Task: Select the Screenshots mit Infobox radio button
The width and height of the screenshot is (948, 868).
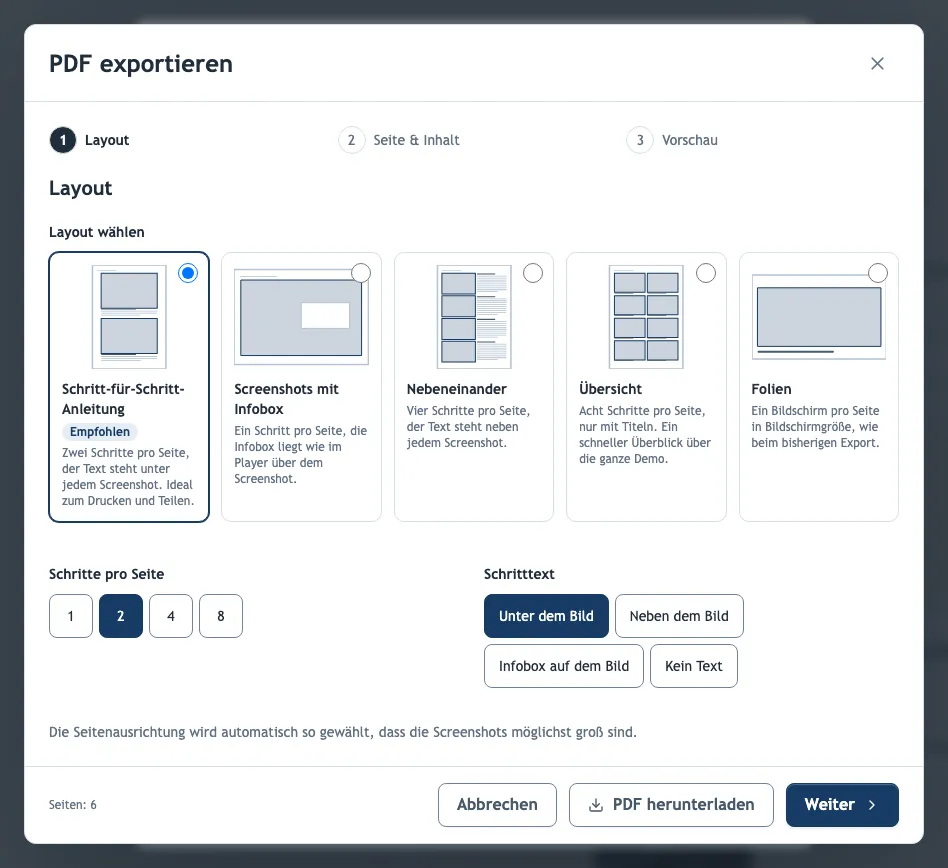Action: (x=361, y=273)
